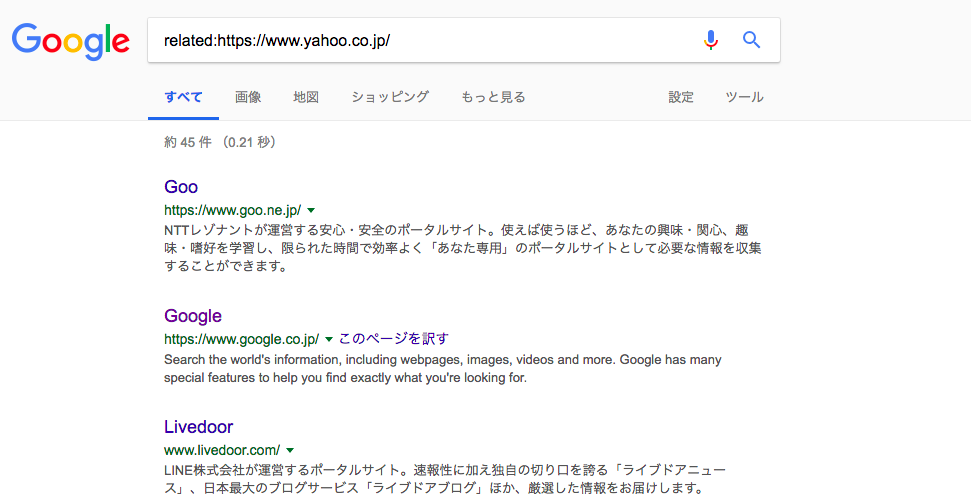Click the Google logo
The image size is (971, 500).
71,41
